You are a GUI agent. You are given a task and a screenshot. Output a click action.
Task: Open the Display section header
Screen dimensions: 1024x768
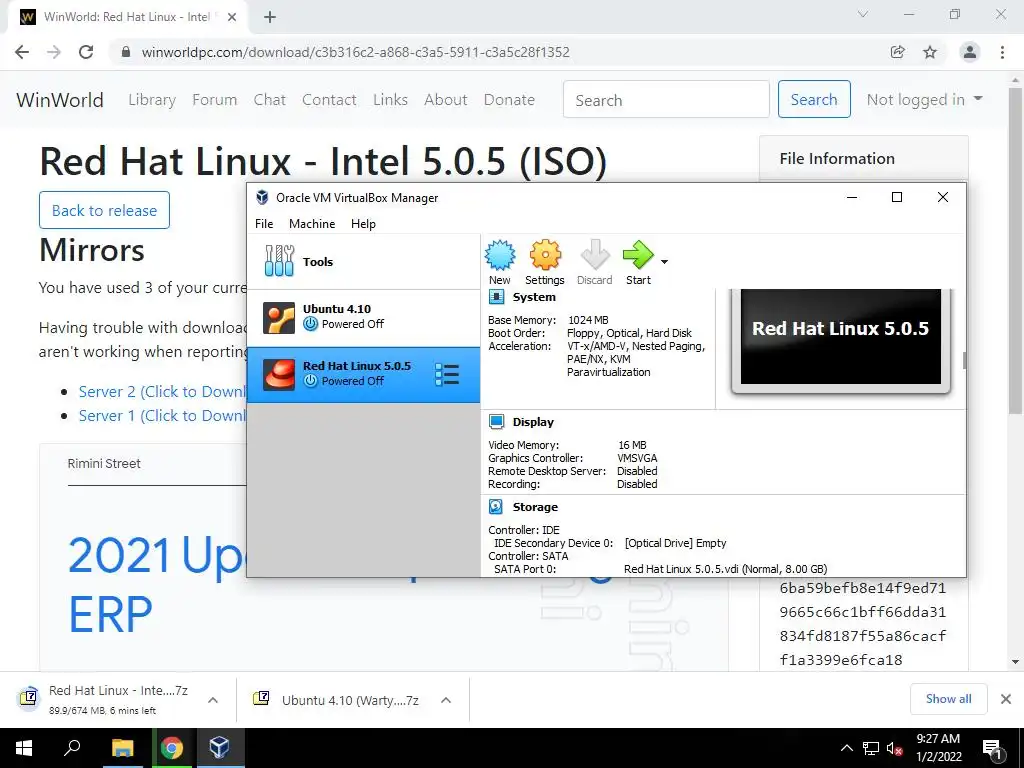coord(533,422)
